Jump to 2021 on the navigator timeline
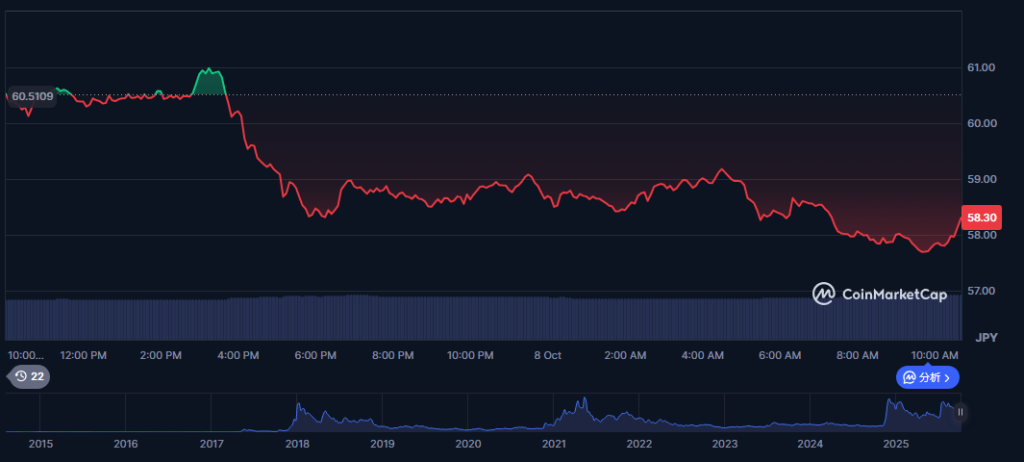The image size is (1024, 462). pos(553,443)
